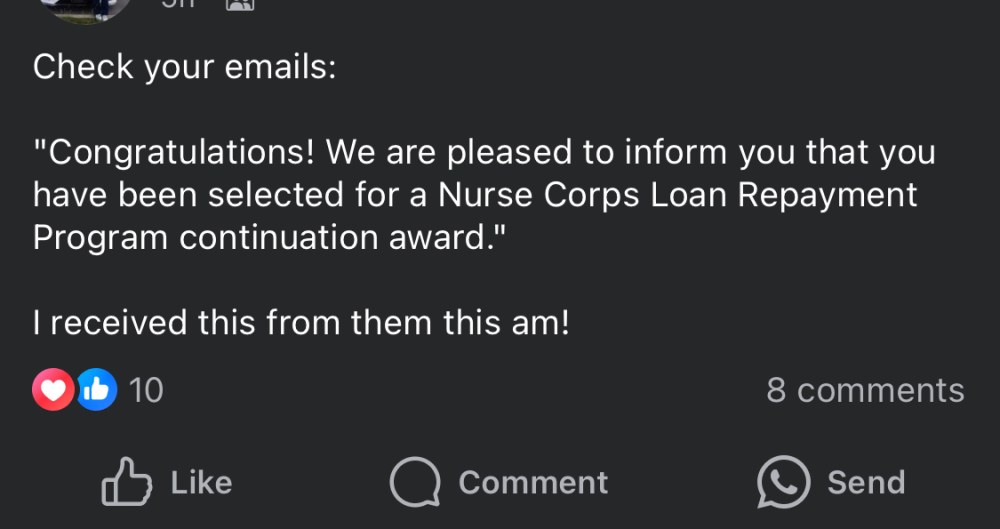1000x529 pixels.
Task: Tap the Like button label
Action: [202, 482]
